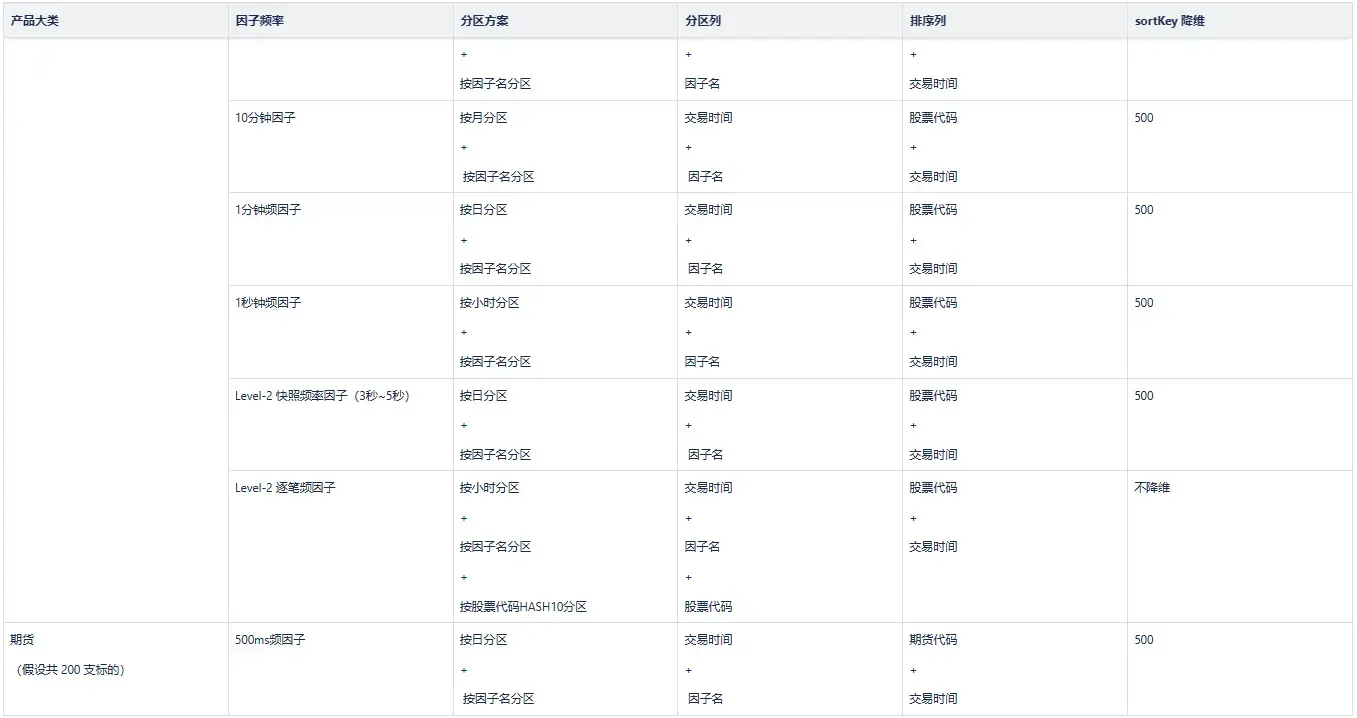Click 按小时分区 in the Level-2 逐笔频因子 row
The width and height of the screenshot is (1357, 718).
click(490, 488)
